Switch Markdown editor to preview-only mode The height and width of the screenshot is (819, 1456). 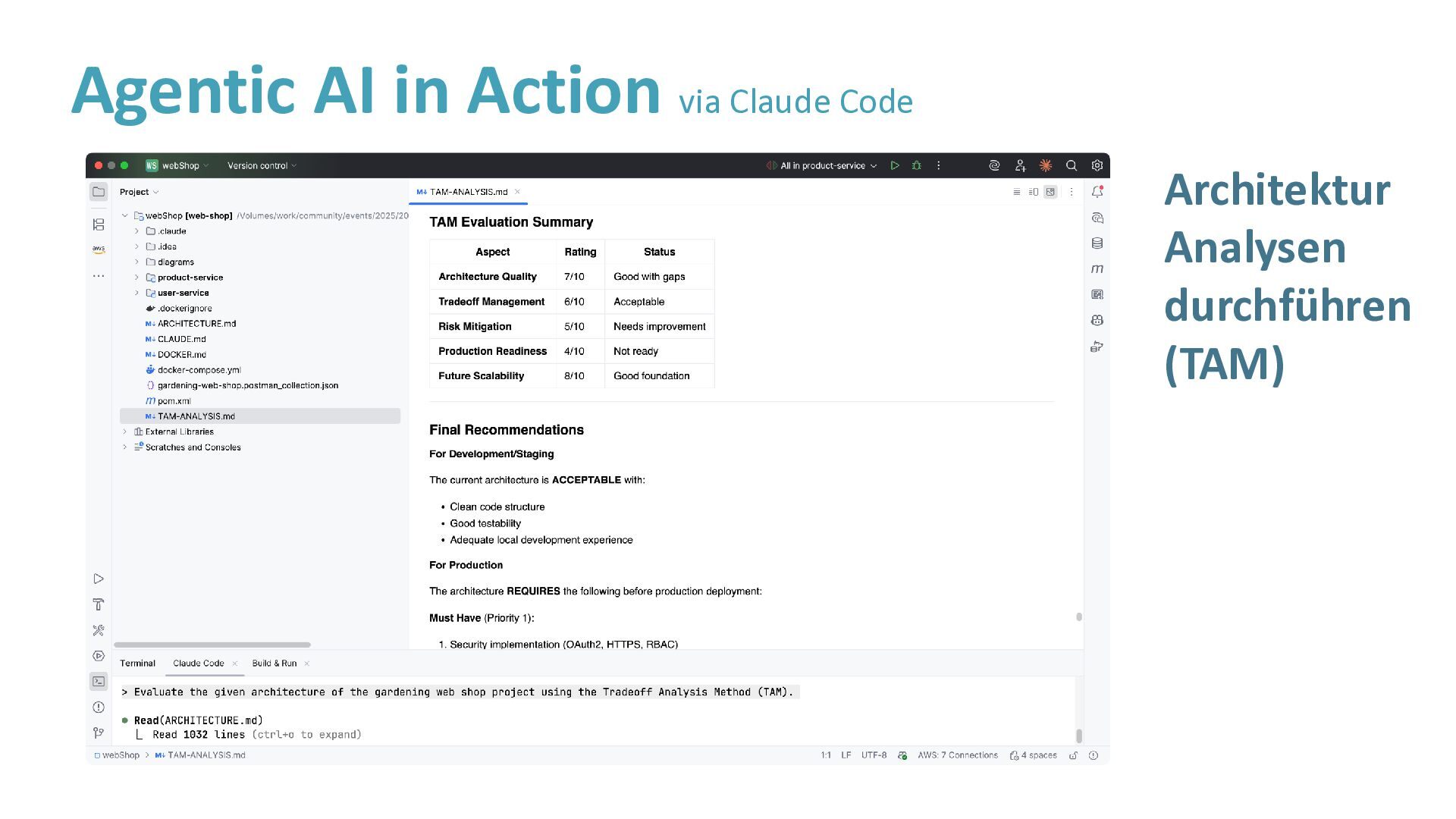[1050, 192]
